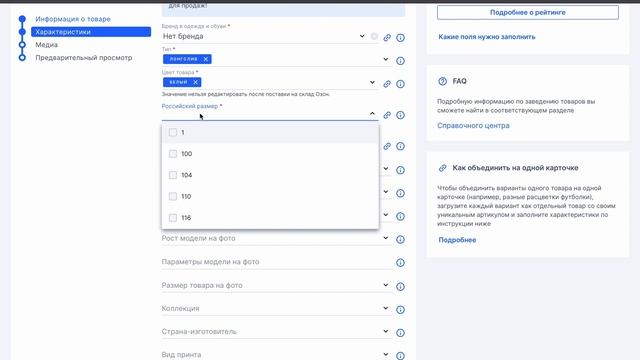Image resolution: width=640 pixels, height=360 pixels.
Task: Expand the Цвет товара dropdown arrow
Action: pyautogui.click(x=372, y=82)
